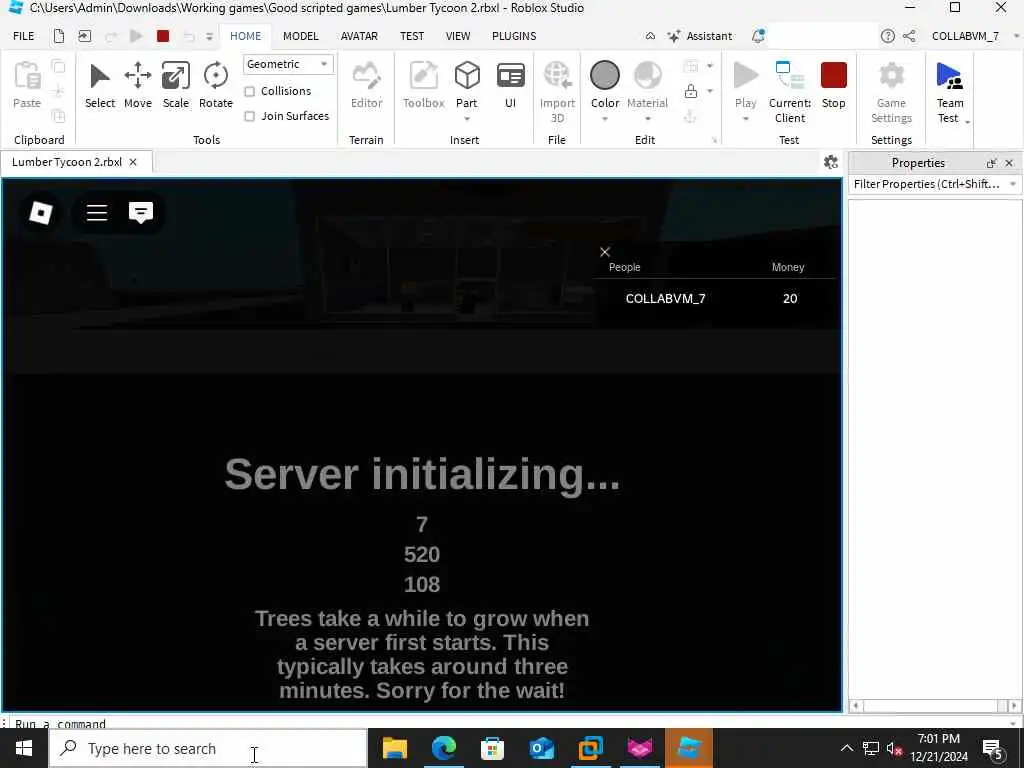Undock the Properties panel

pyautogui.click(x=991, y=163)
